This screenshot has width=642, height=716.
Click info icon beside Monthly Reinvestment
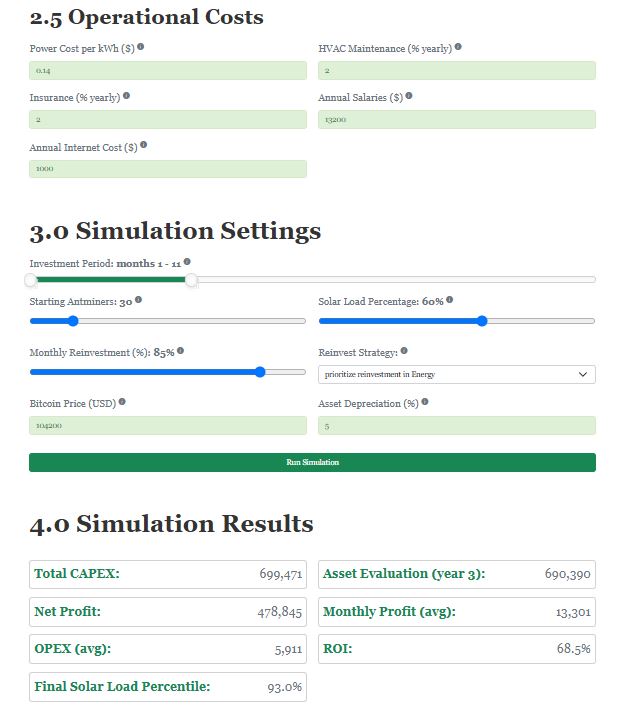click(x=180, y=351)
